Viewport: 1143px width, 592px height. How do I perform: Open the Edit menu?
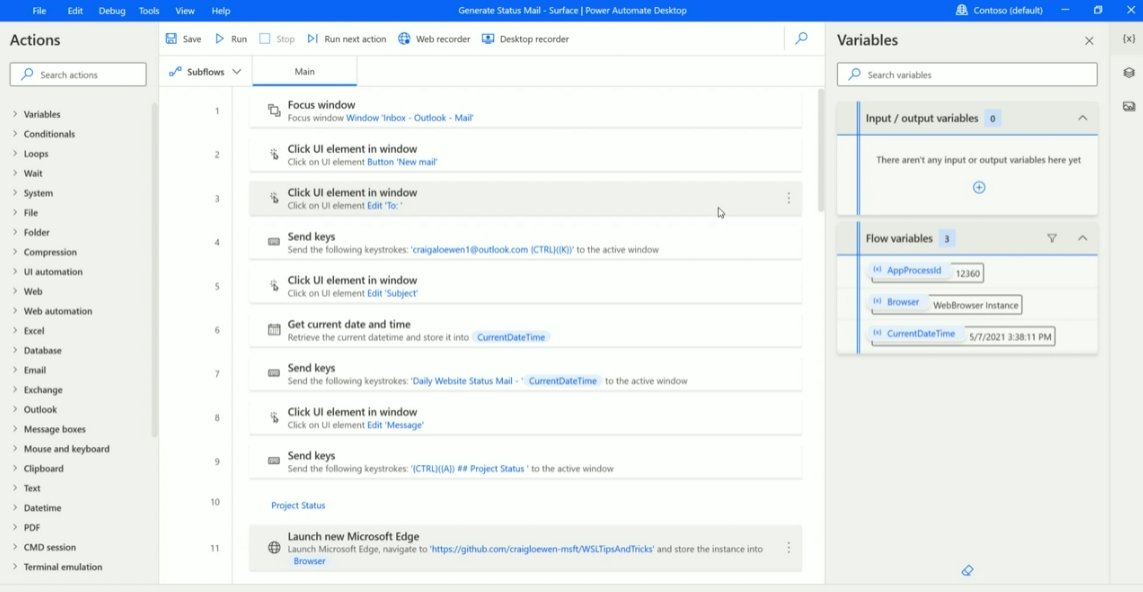coord(75,11)
